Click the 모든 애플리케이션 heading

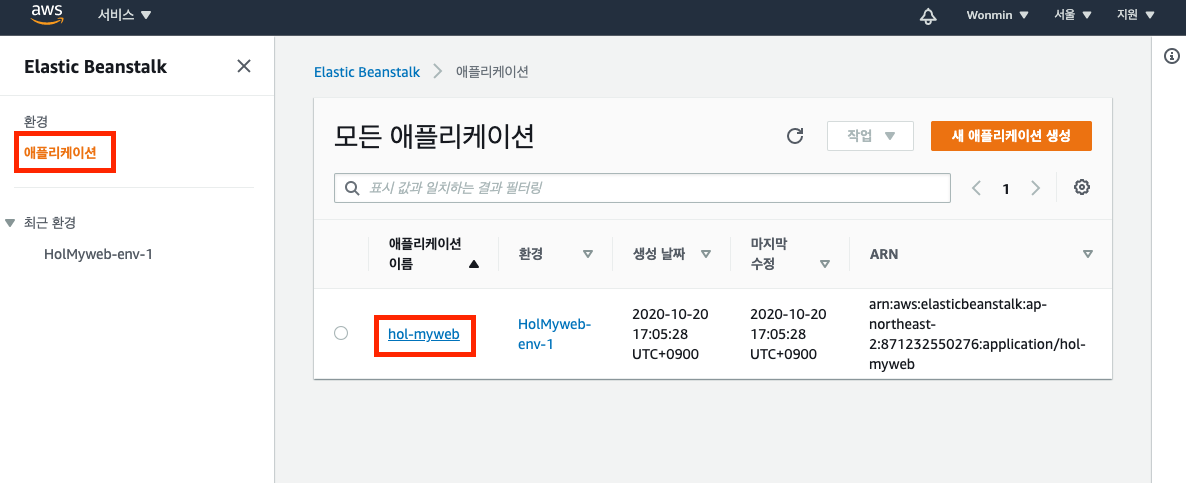click(434, 137)
